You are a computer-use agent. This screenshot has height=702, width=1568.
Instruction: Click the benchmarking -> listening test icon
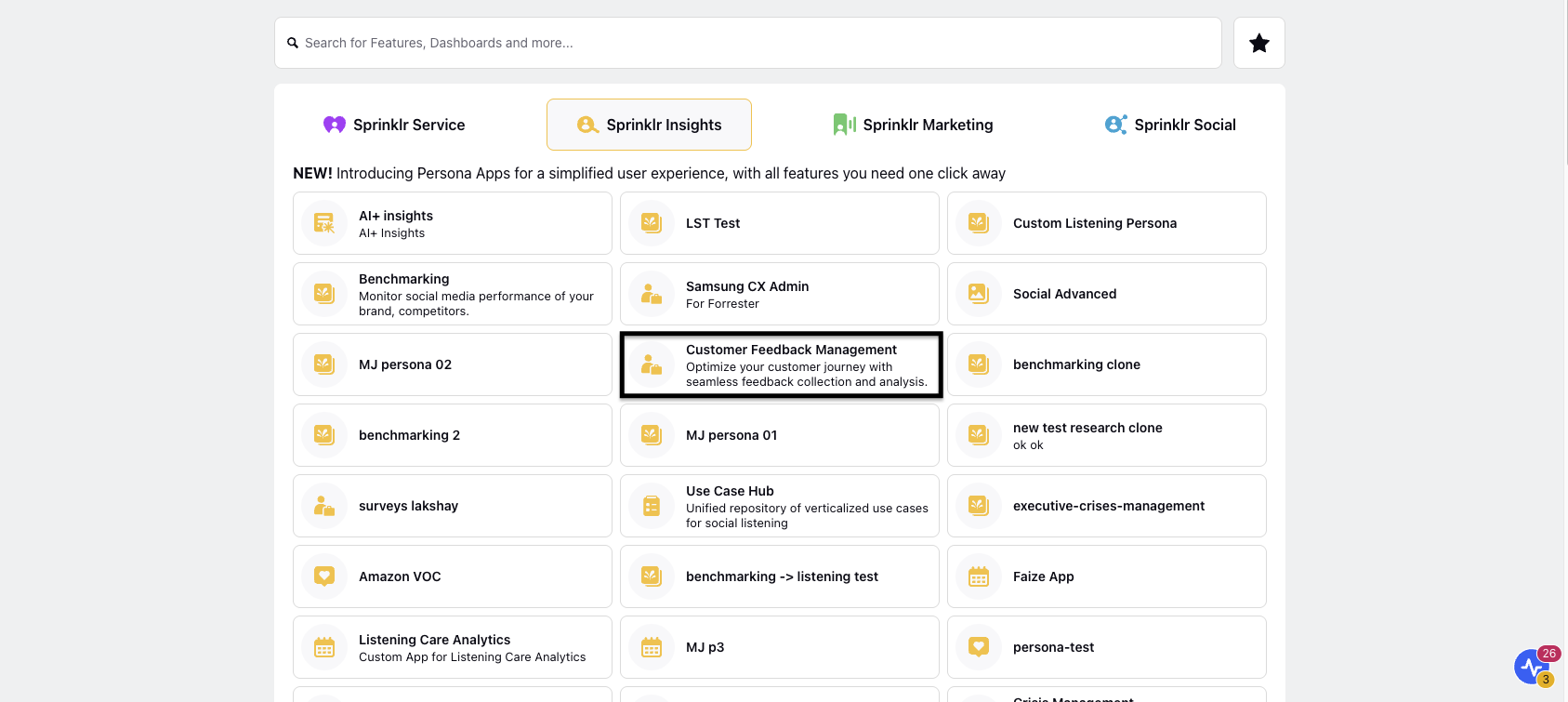pyautogui.click(x=652, y=576)
